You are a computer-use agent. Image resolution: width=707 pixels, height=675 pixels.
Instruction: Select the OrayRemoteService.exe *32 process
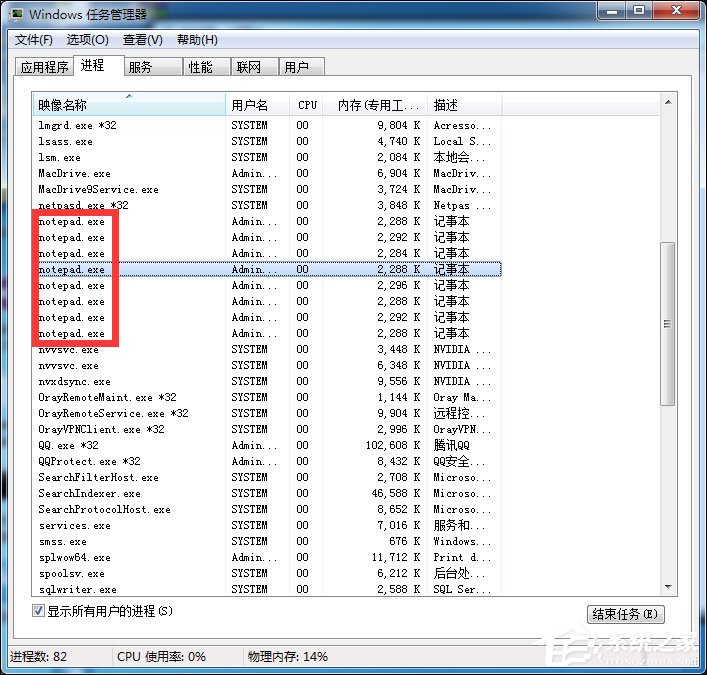click(x=267, y=413)
